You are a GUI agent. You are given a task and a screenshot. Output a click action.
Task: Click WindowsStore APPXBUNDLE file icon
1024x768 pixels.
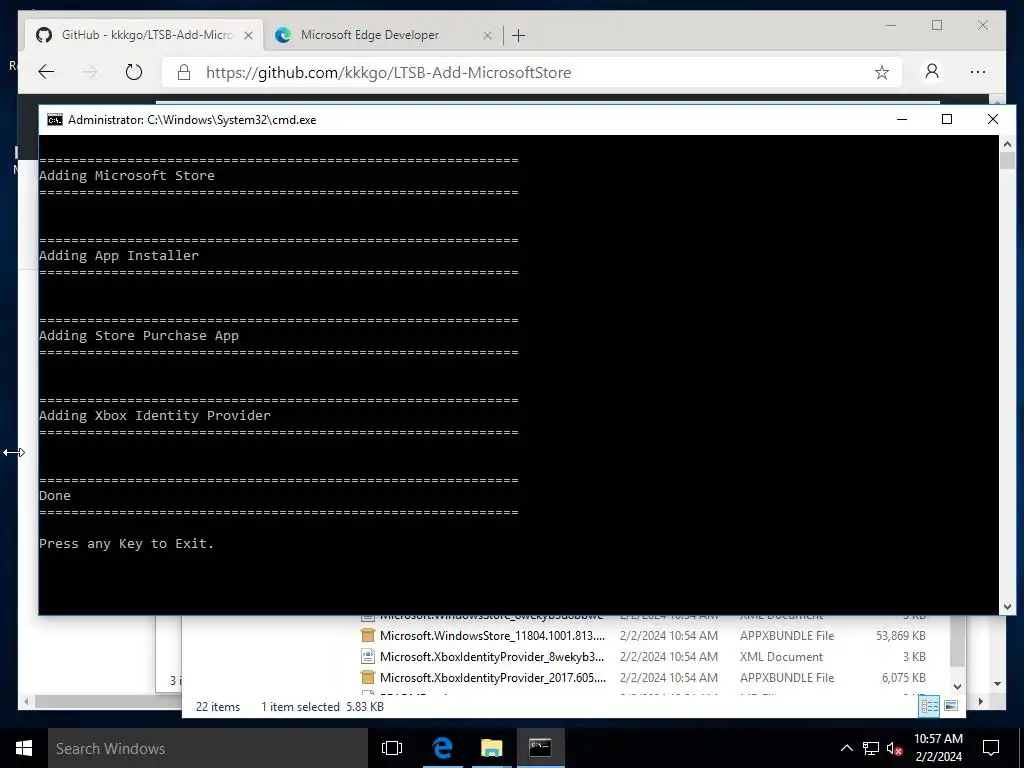(368, 635)
